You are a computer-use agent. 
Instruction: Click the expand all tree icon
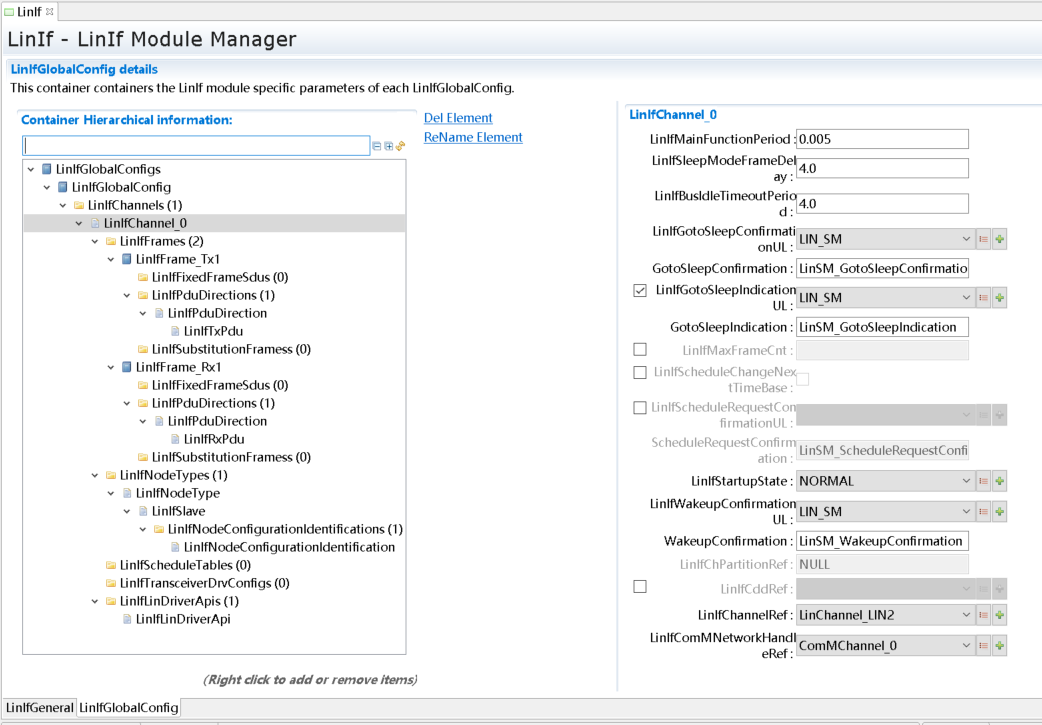(x=388, y=146)
